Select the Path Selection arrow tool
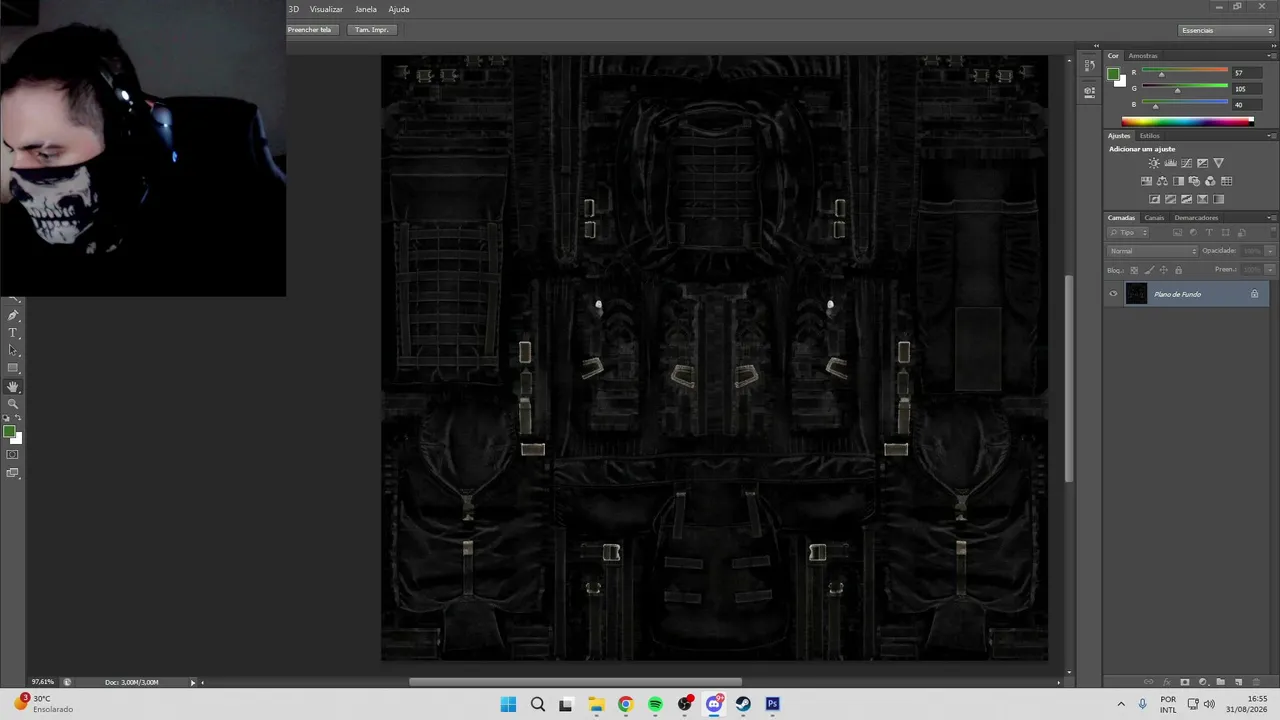The width and height of the screenshot is (1280, 720). (x=13, y=351)
